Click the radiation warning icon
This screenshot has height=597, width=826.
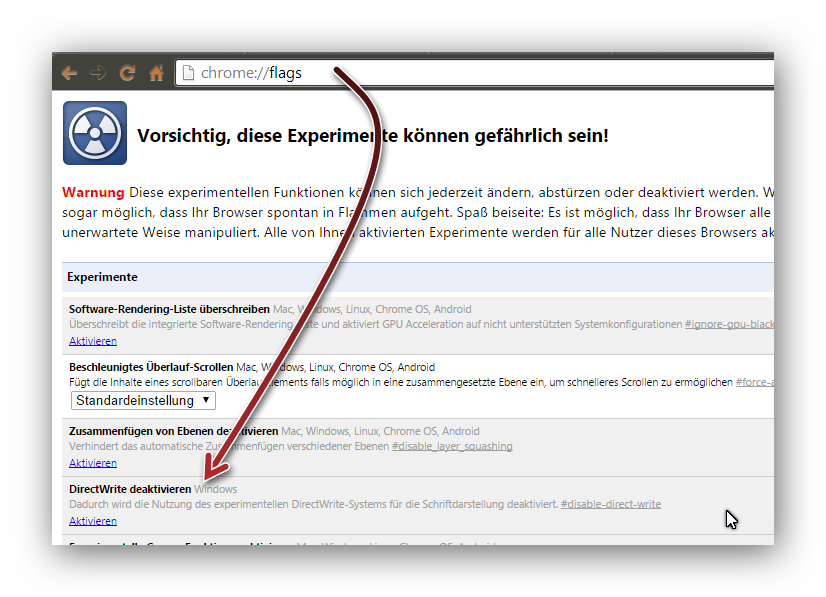pos(95,133)
